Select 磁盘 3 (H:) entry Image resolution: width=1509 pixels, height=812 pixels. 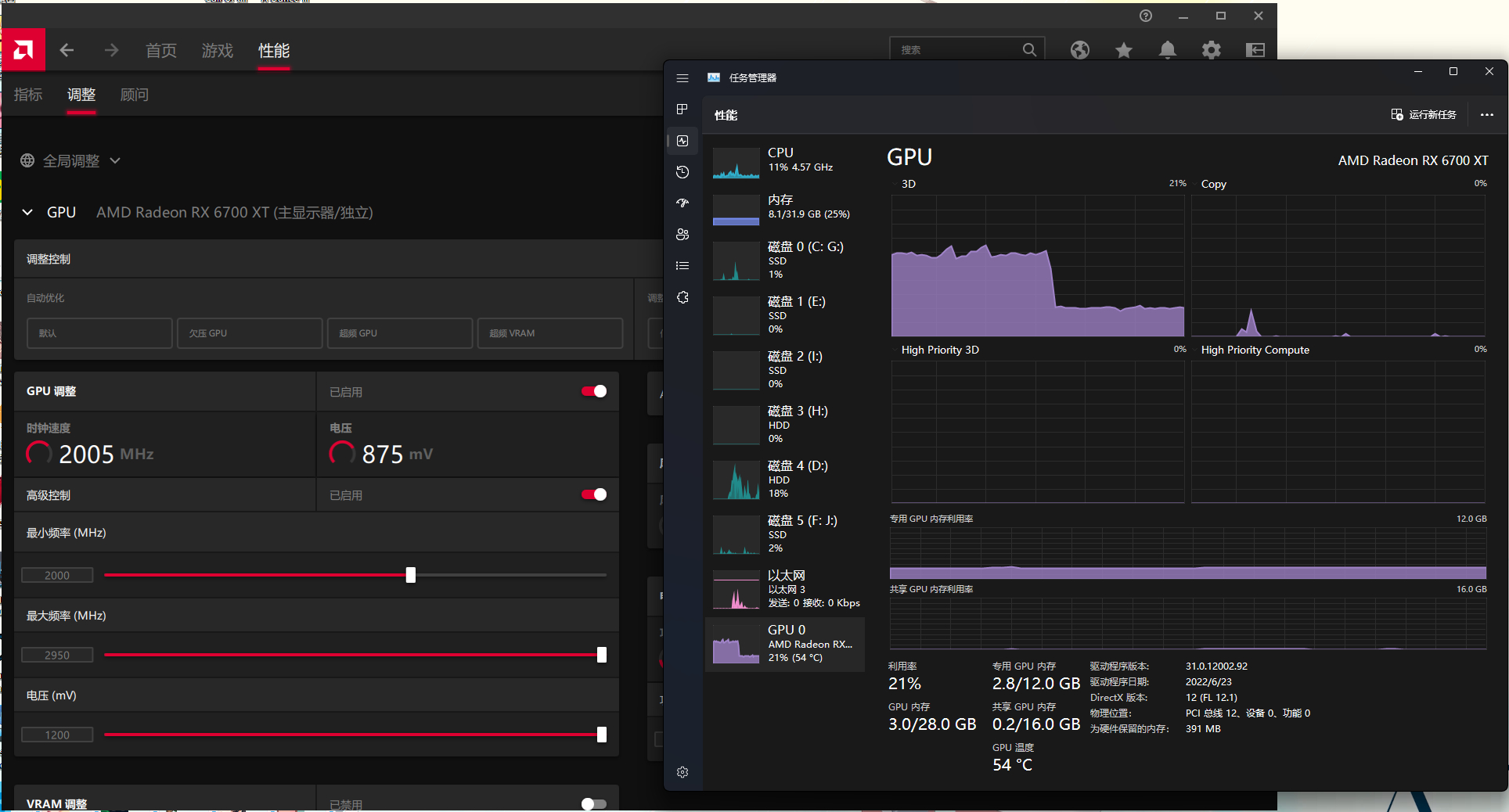click(785, 426)
